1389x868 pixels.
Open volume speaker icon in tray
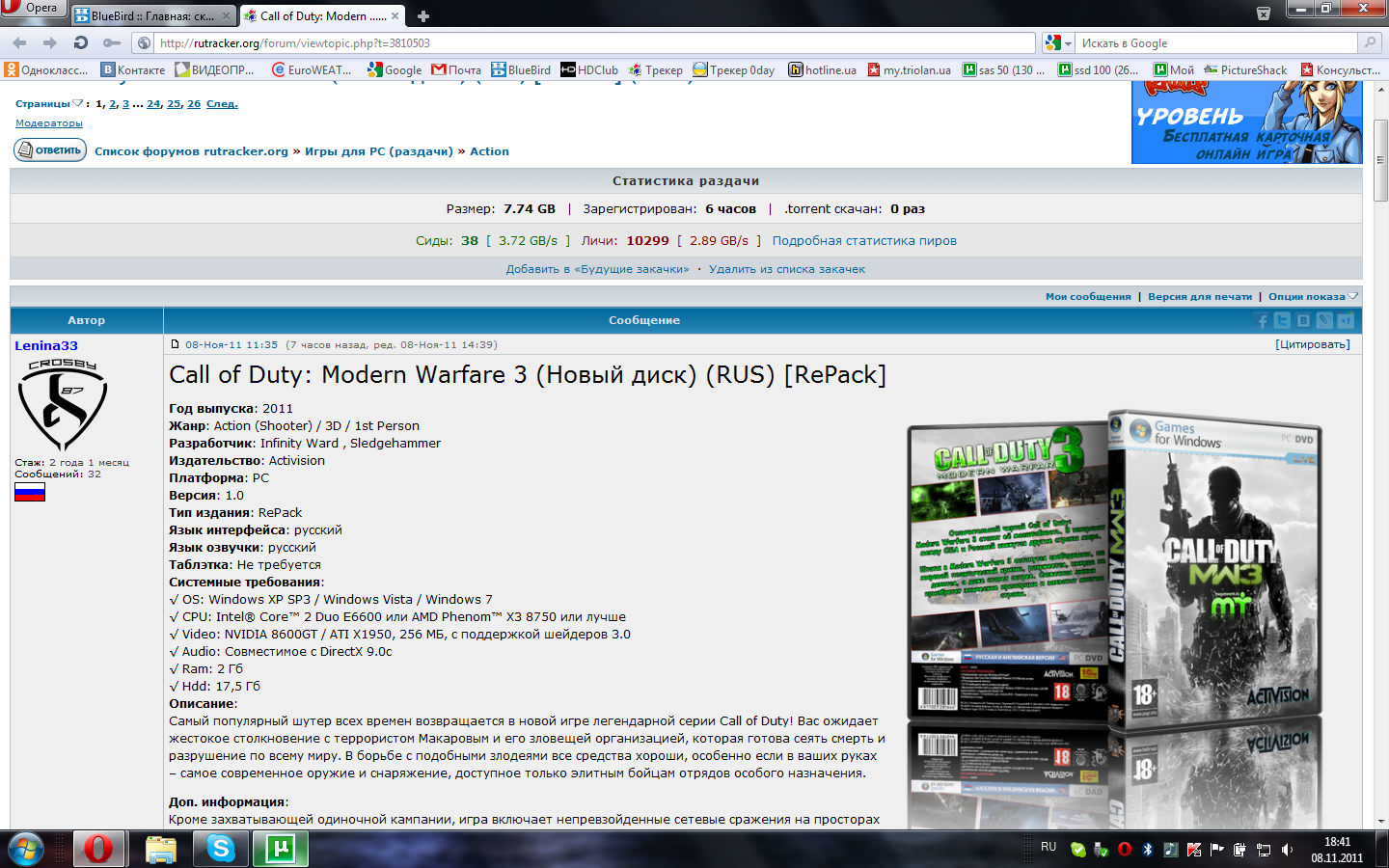pos(1287,850)
